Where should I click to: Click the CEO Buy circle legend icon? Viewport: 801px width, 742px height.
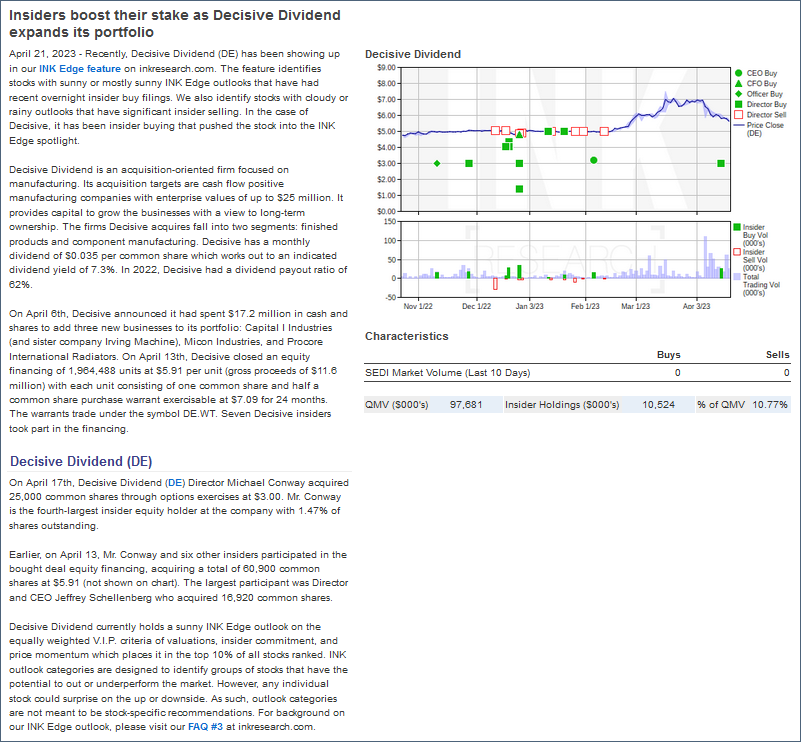point(738,73)
